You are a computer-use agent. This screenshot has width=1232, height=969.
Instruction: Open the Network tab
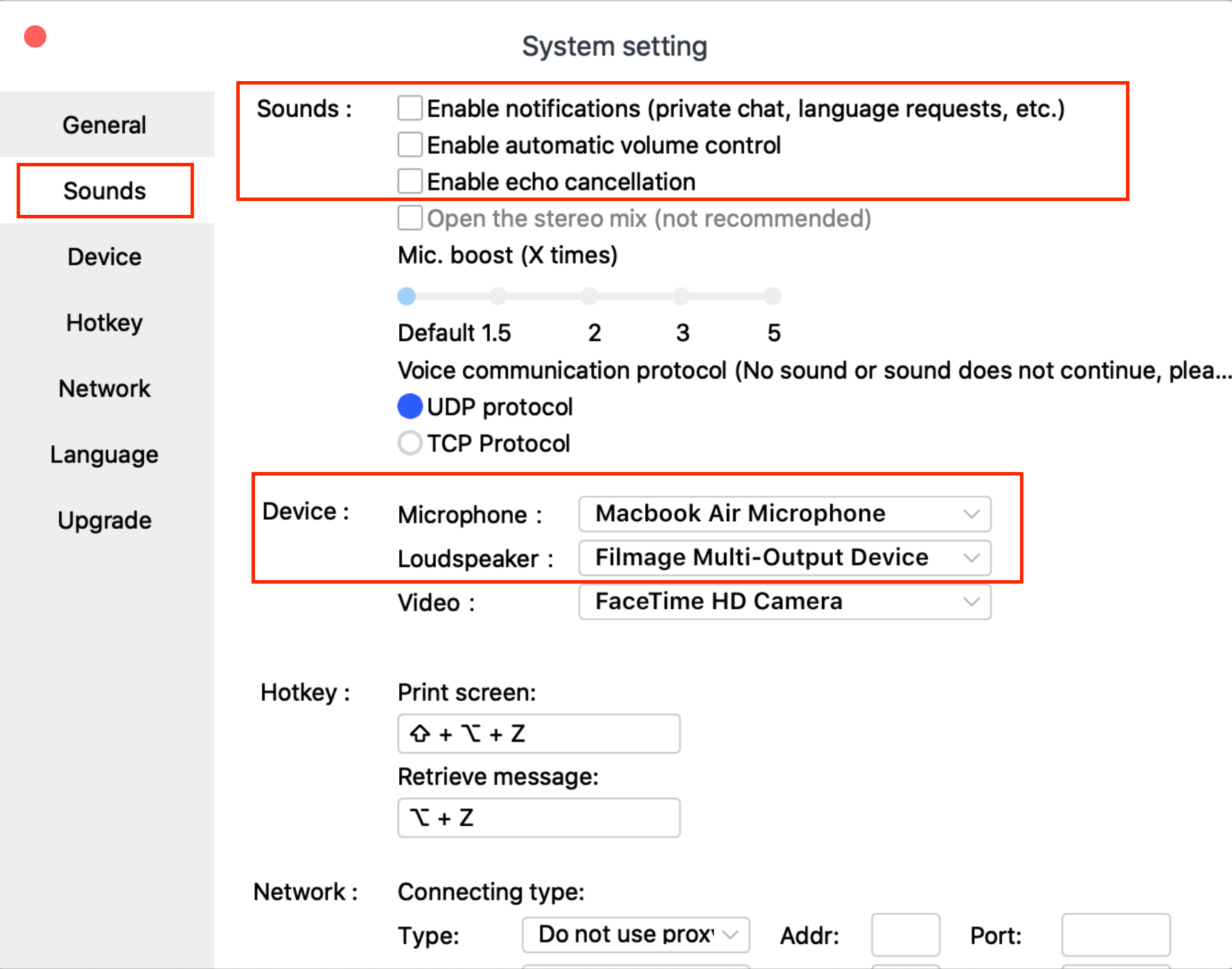pos(105,388)
